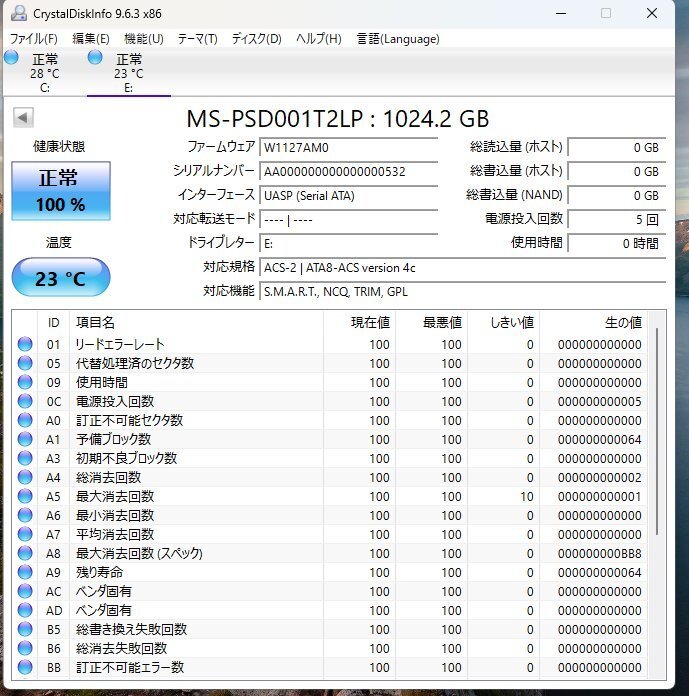Viewport: 689px width, 696px height.
Task: Click the 現在値 column header
Action: tap(360, 322)
